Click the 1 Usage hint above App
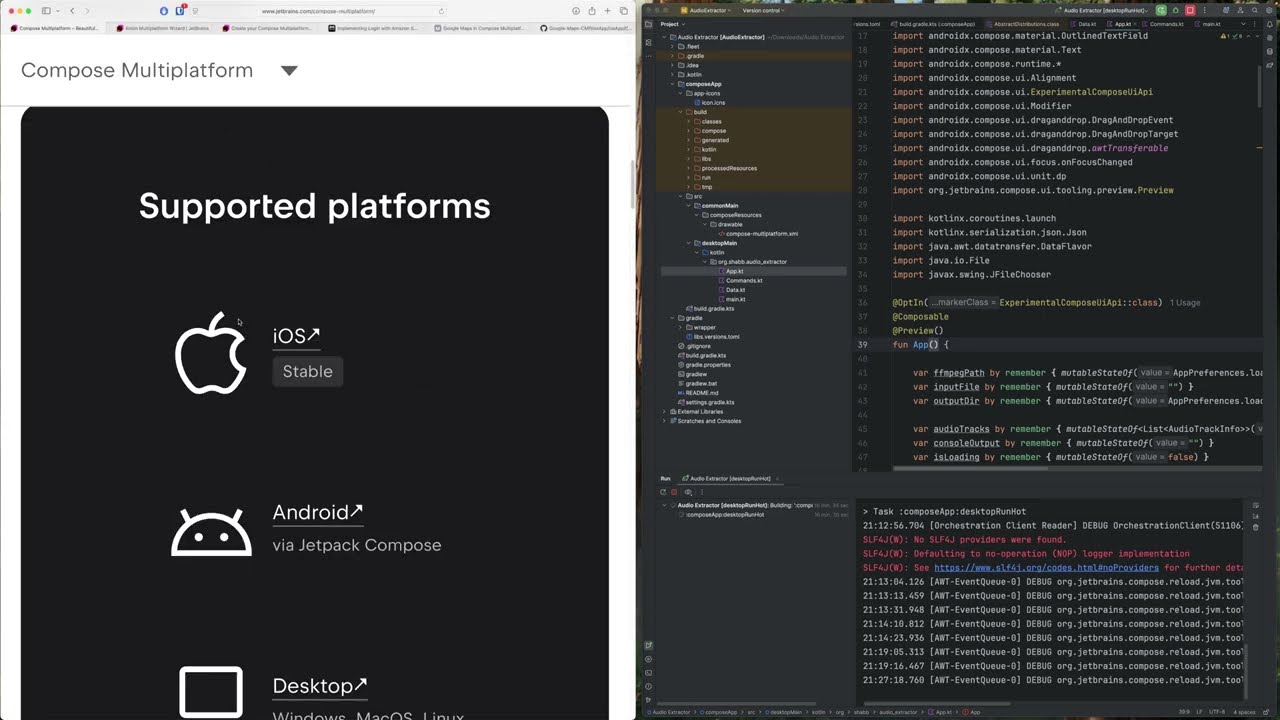The height and width of the screenshot is (720, 1280). [x=1185, y=303]
